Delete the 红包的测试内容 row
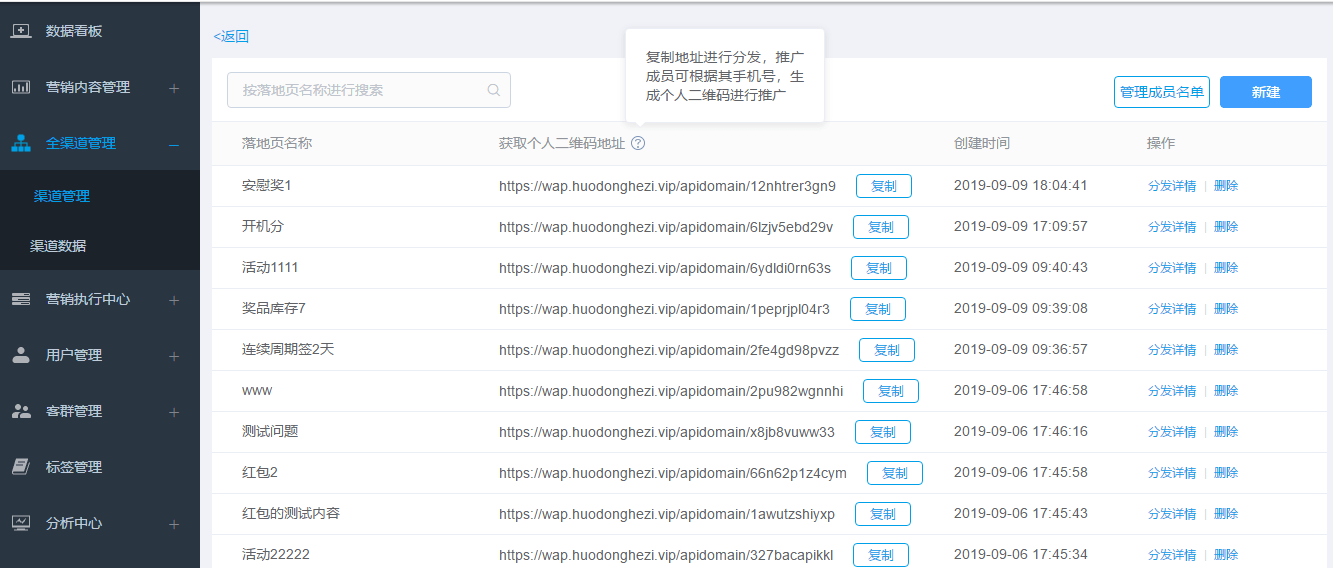The image size is (1333, 569). 1226,514
